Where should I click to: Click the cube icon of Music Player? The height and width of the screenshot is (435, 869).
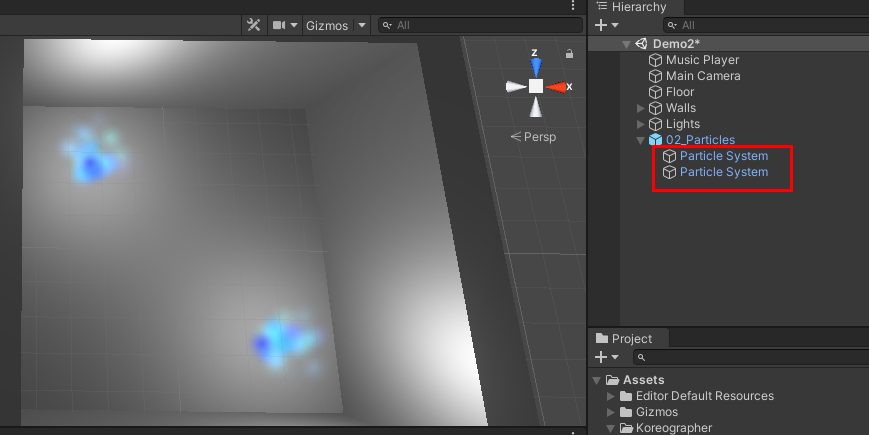655,60
